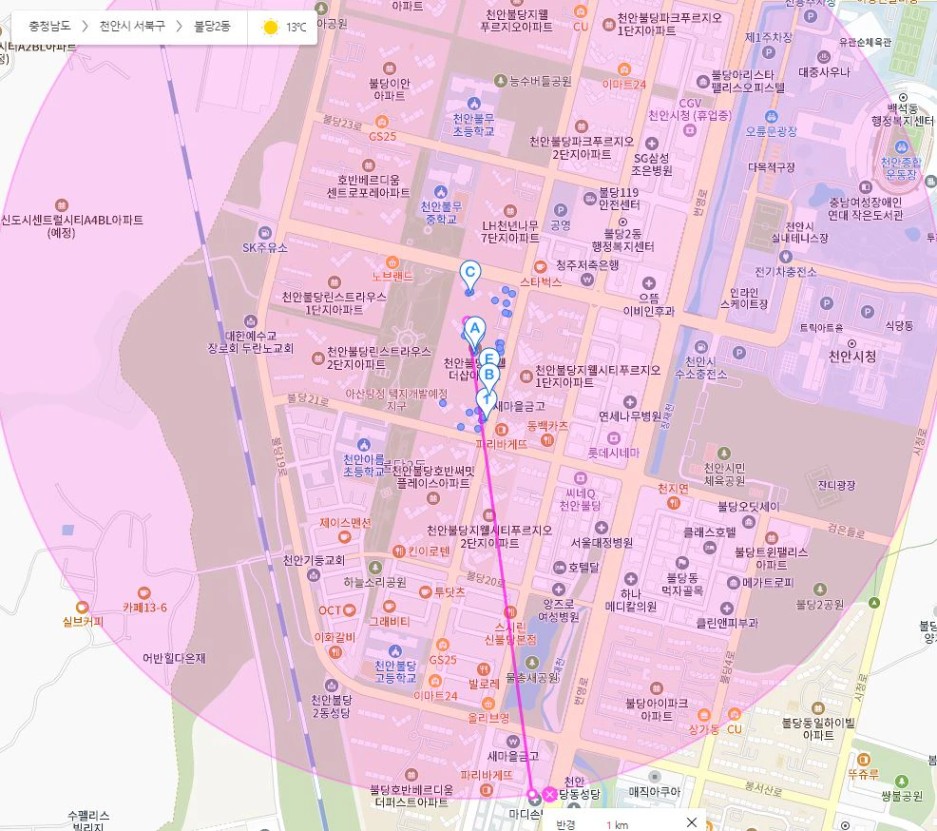Click the 킨이로텐 restaurant icon
The height and width of the screenshot is (831, 937).
[x=399, y=551]
